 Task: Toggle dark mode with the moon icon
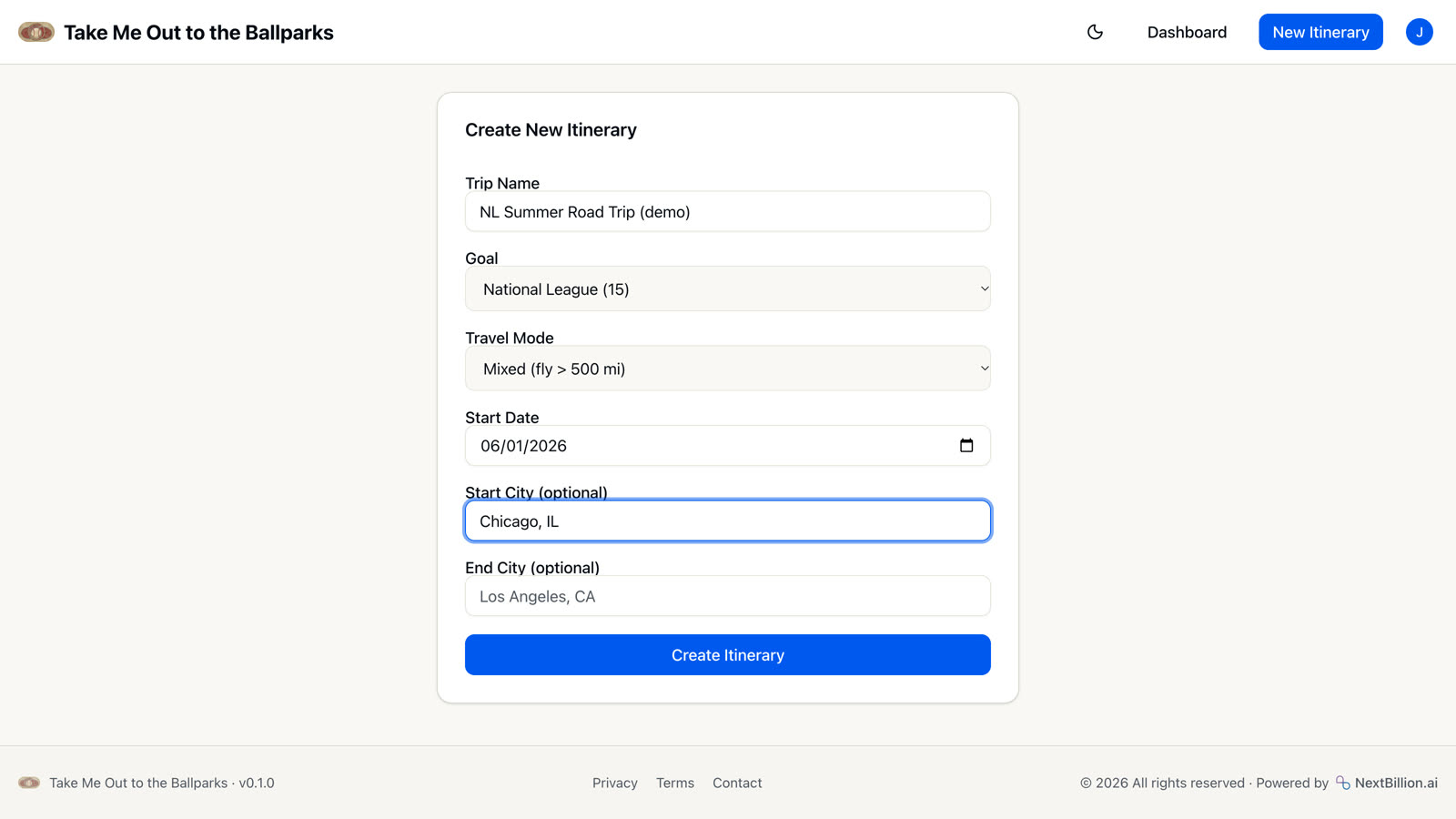point(1095,32)
